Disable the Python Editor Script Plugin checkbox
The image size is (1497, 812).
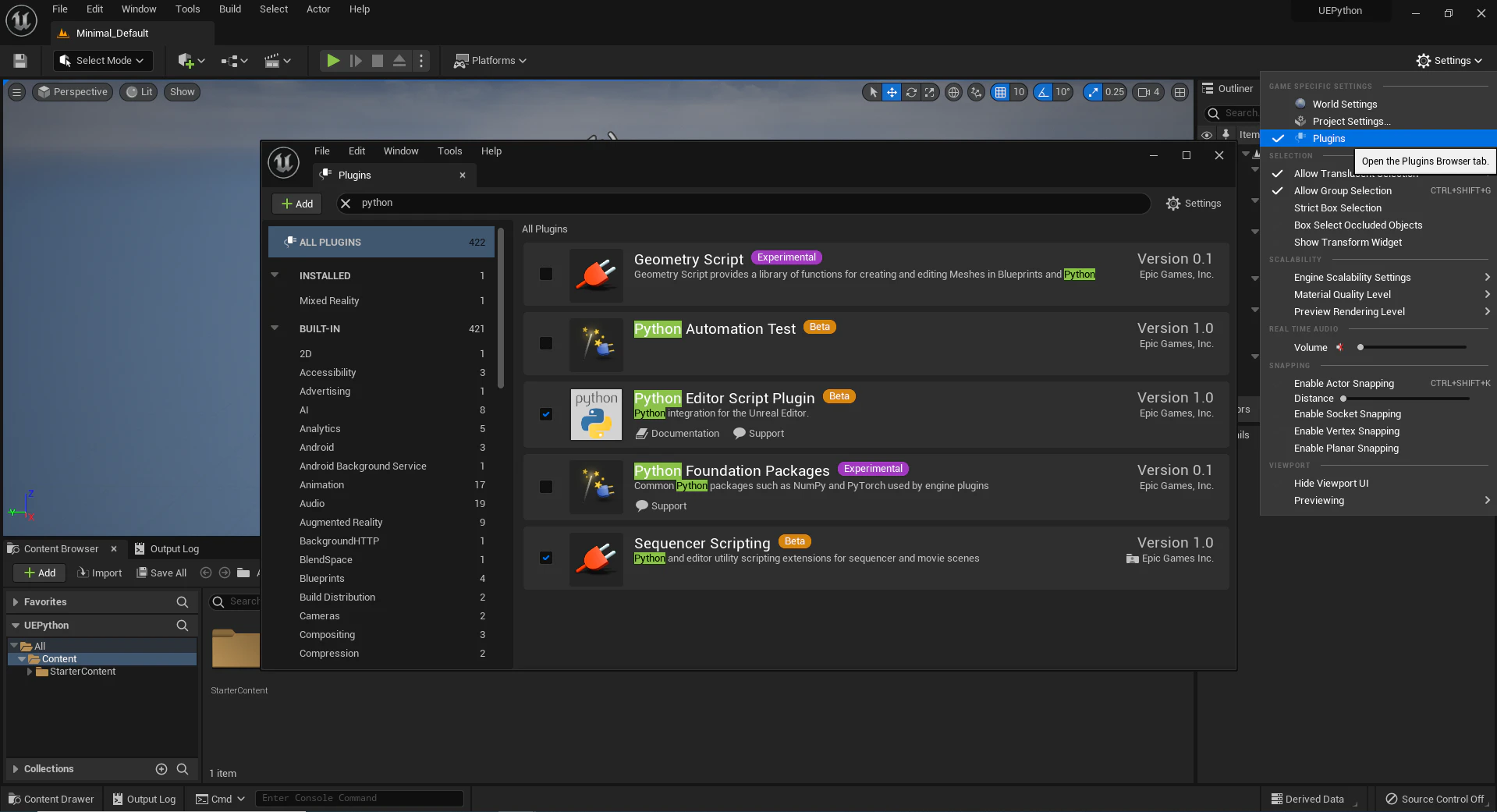click(546, 414)
